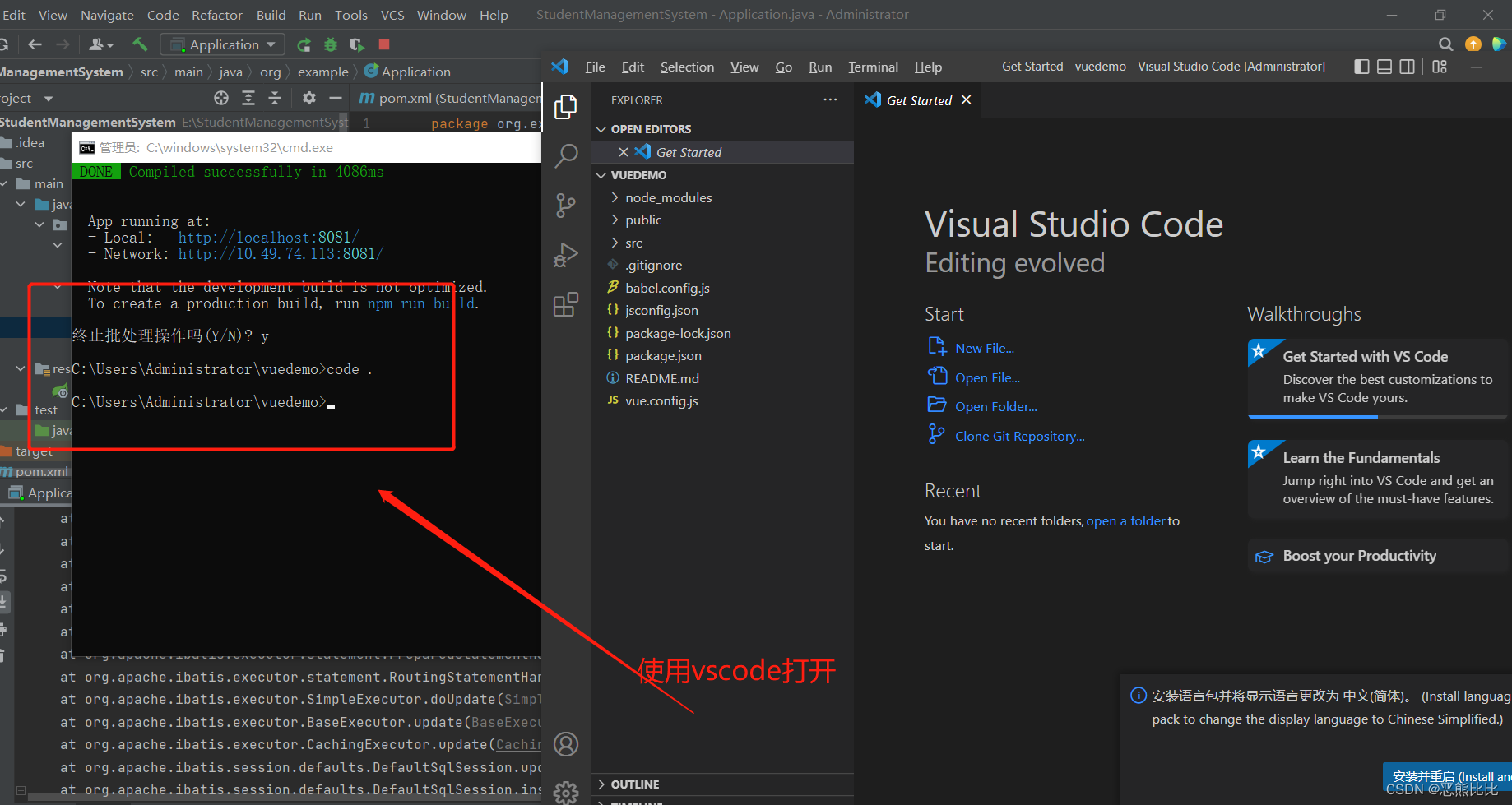Open VS Code Customize Layout icon
The width and height of the screenshot is (1512, 805).
click(1440, 67)
